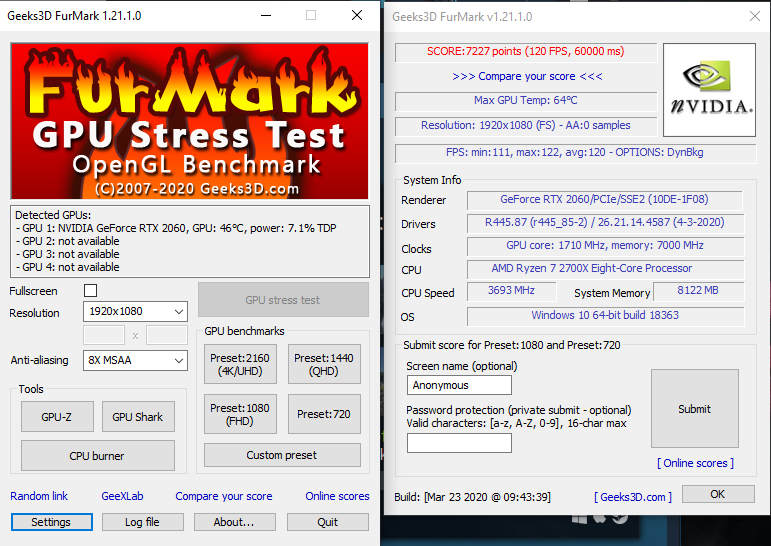This screenshot has width=771, height=546.
Task: Click the GPU 1: NVIDIA GeForce RTX 2060 line
Action: click(x=176, y=228)
